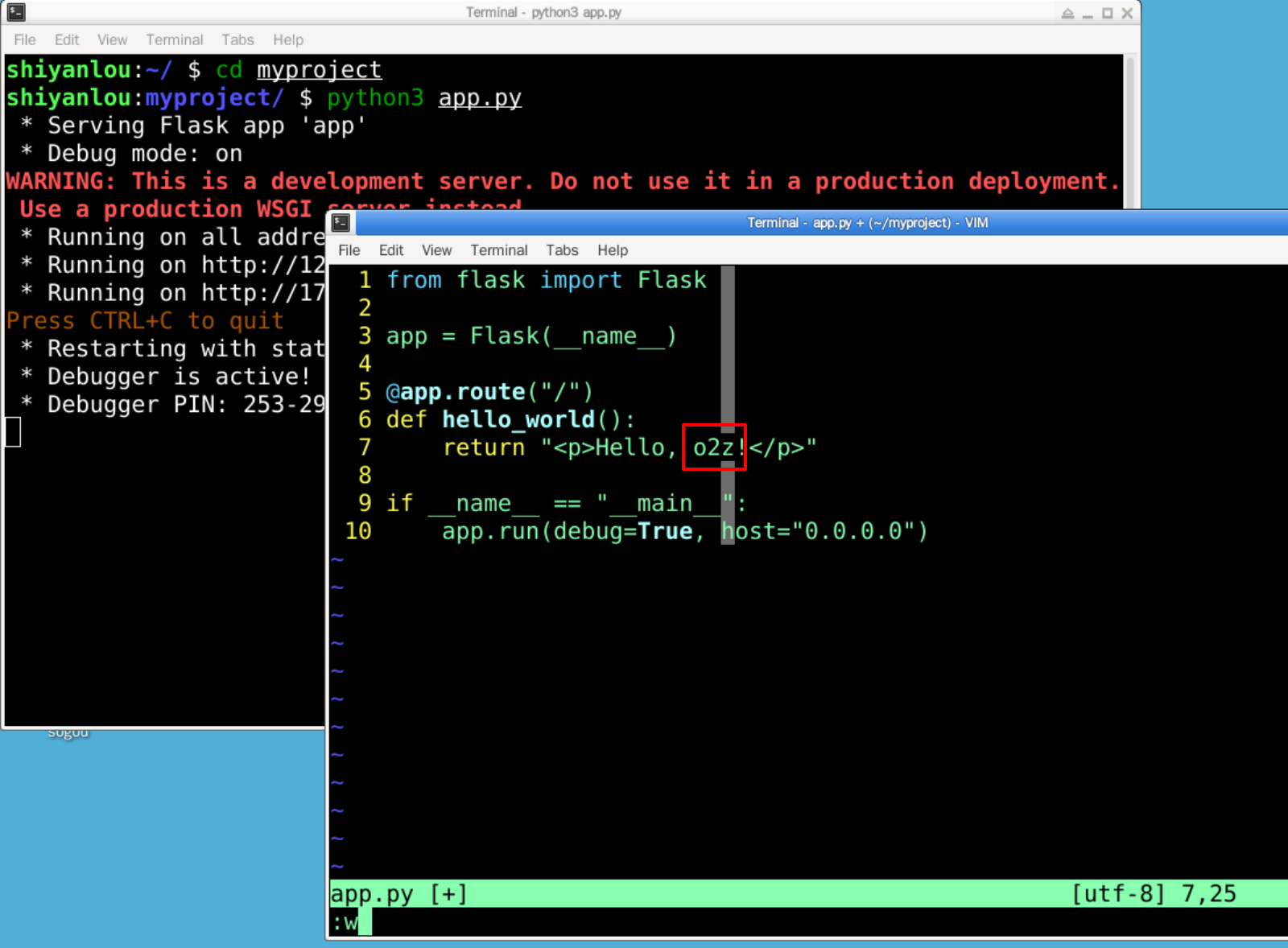This screenshot has height=948, width=1288.
Task: Click cursor block at back terminal prompt
Action: pos(13,432)
